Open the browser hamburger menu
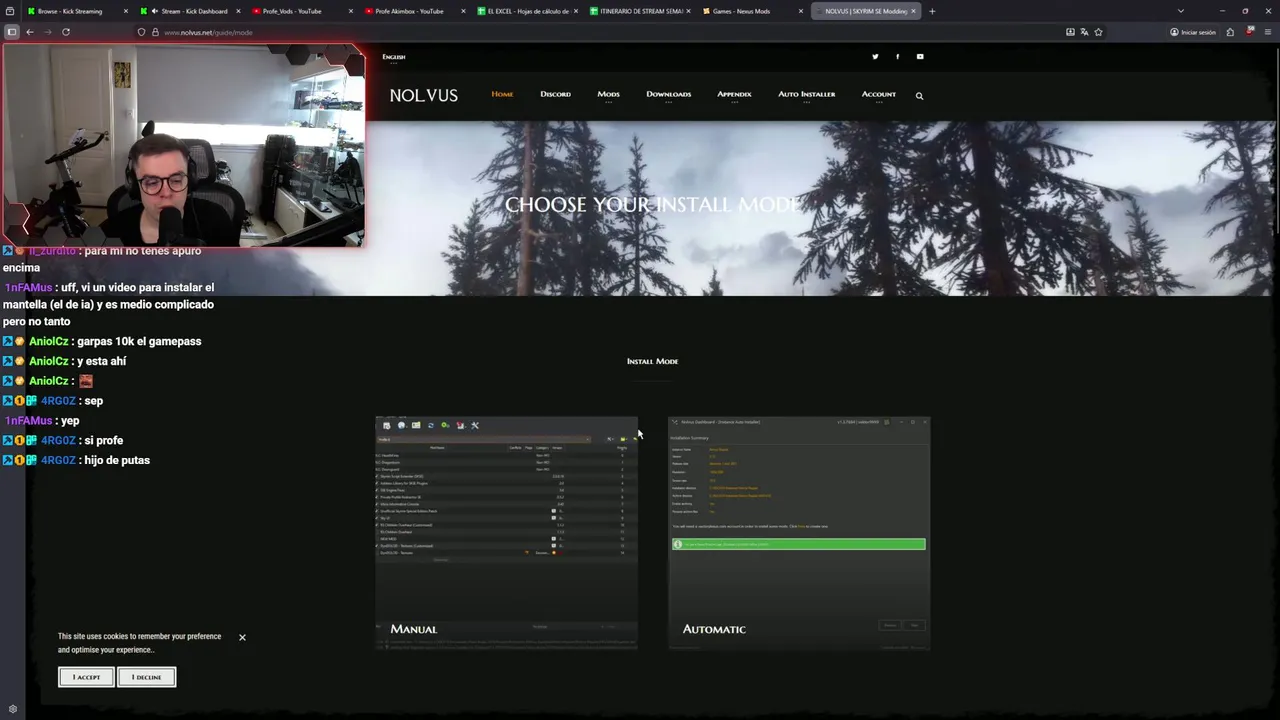This screenshot has width=1280, height=720. click(x=1268, y=32)
